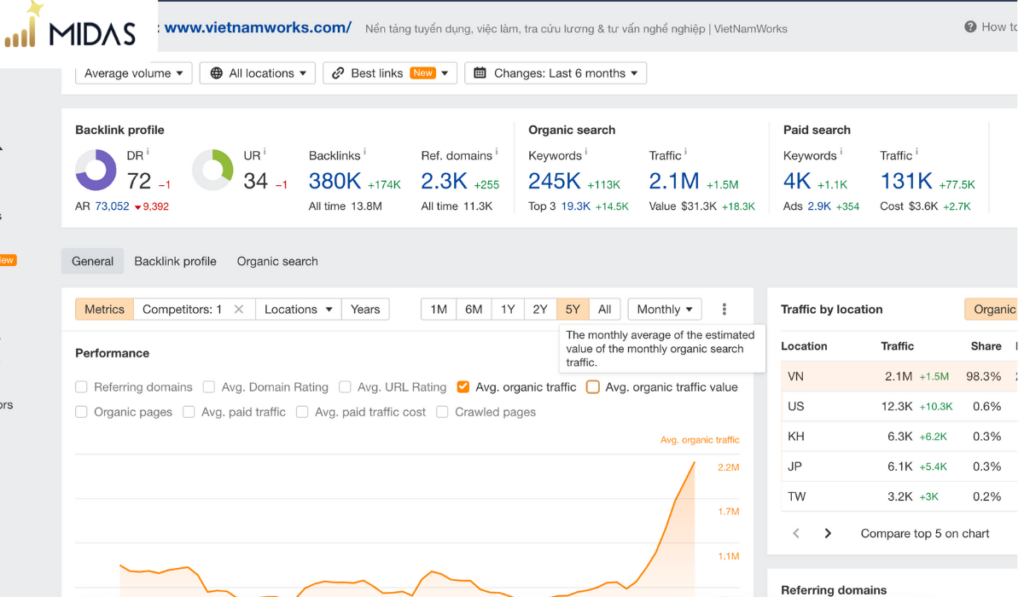Click the calendar icon beside Changes

[x=480, y=73]
